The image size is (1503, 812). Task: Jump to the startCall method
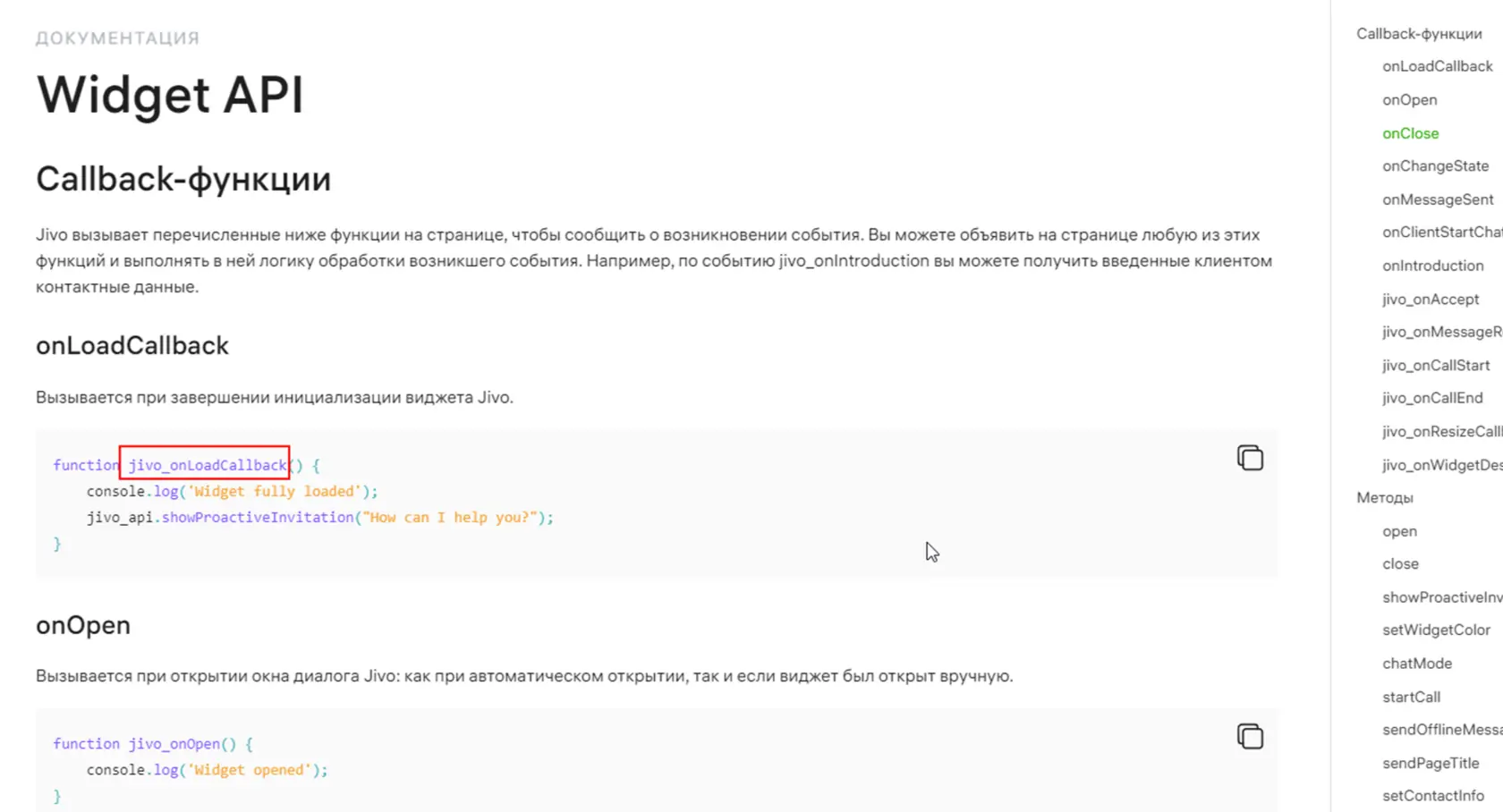point(1411,698)
